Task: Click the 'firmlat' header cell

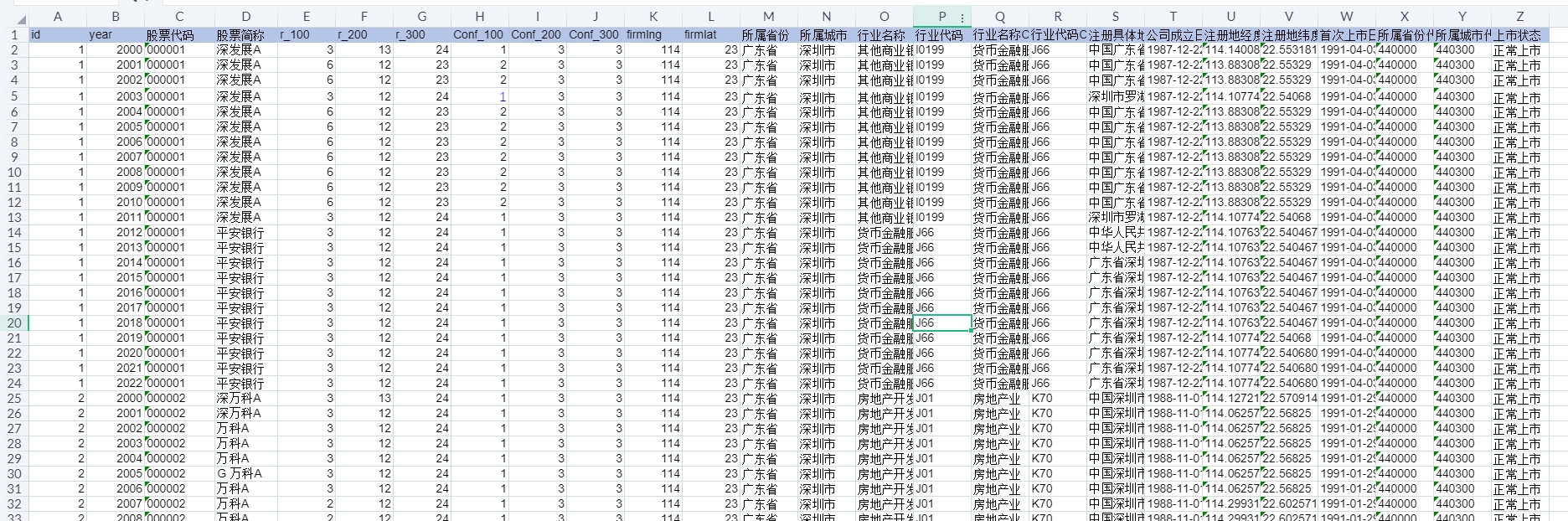Action: click(710, 35)
